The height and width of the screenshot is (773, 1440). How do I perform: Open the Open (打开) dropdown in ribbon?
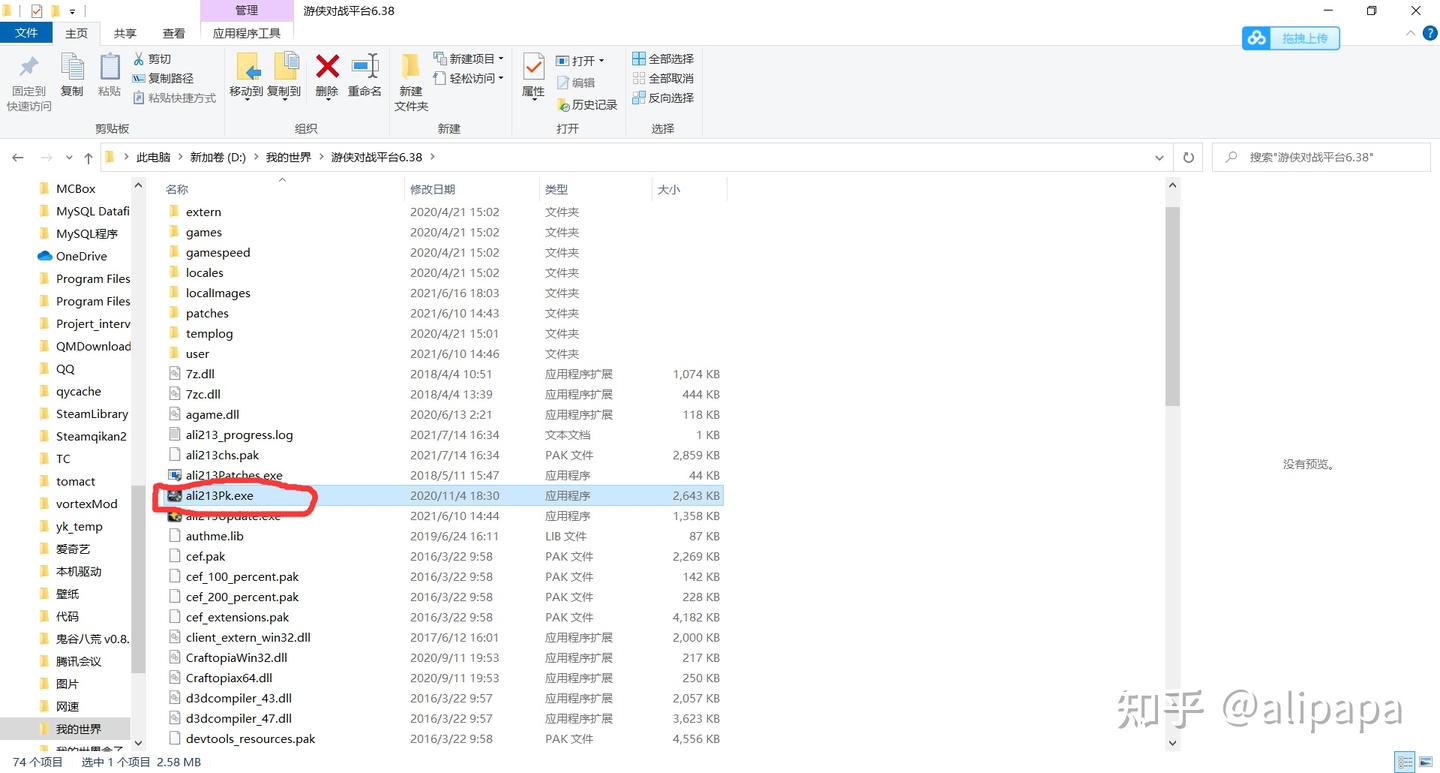[579, 60]
